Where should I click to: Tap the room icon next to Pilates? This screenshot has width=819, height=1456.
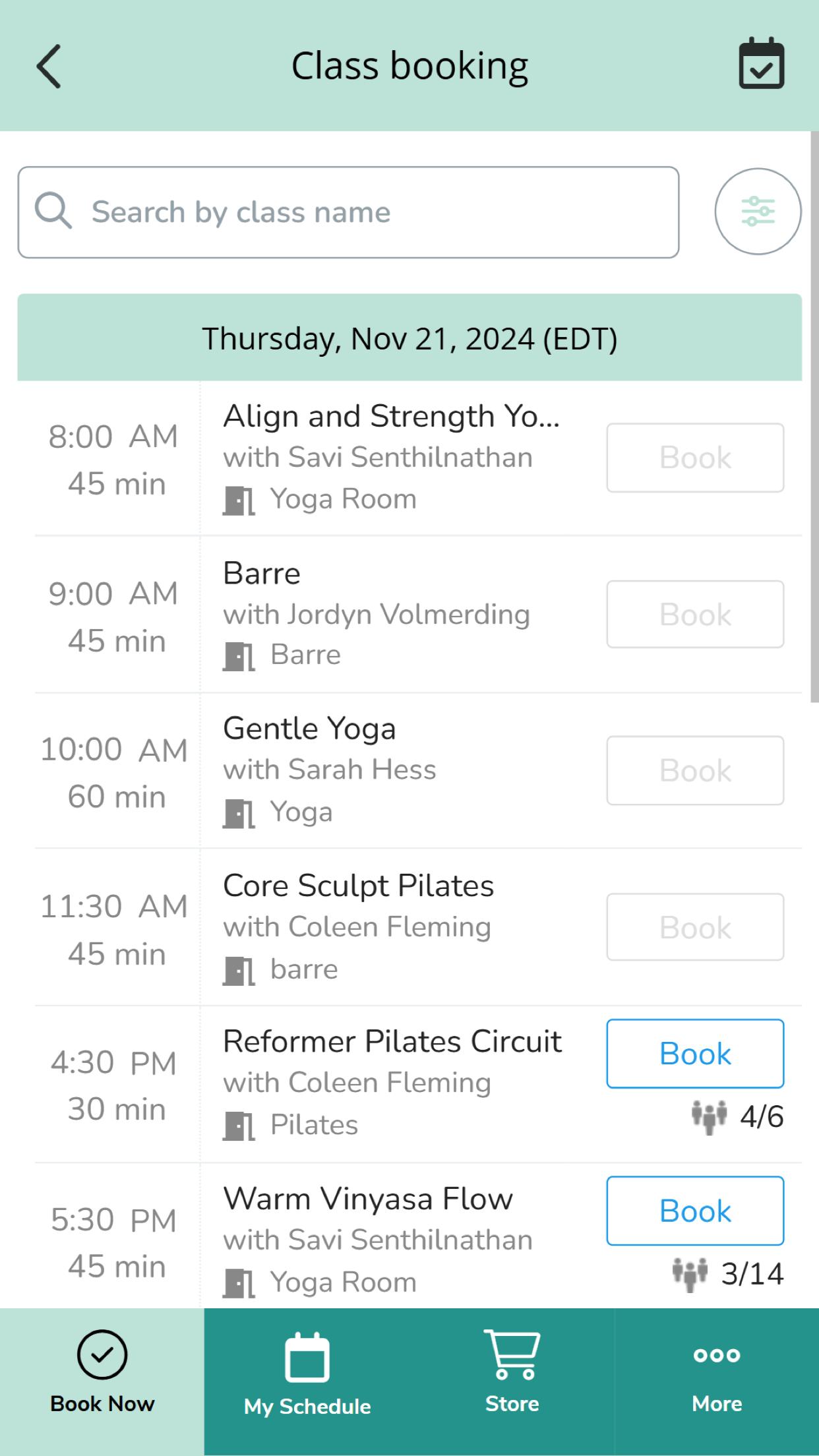239,1126
